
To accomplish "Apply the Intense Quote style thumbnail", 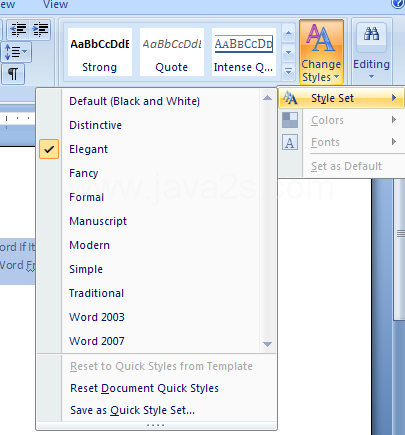I will click(244, 52).
